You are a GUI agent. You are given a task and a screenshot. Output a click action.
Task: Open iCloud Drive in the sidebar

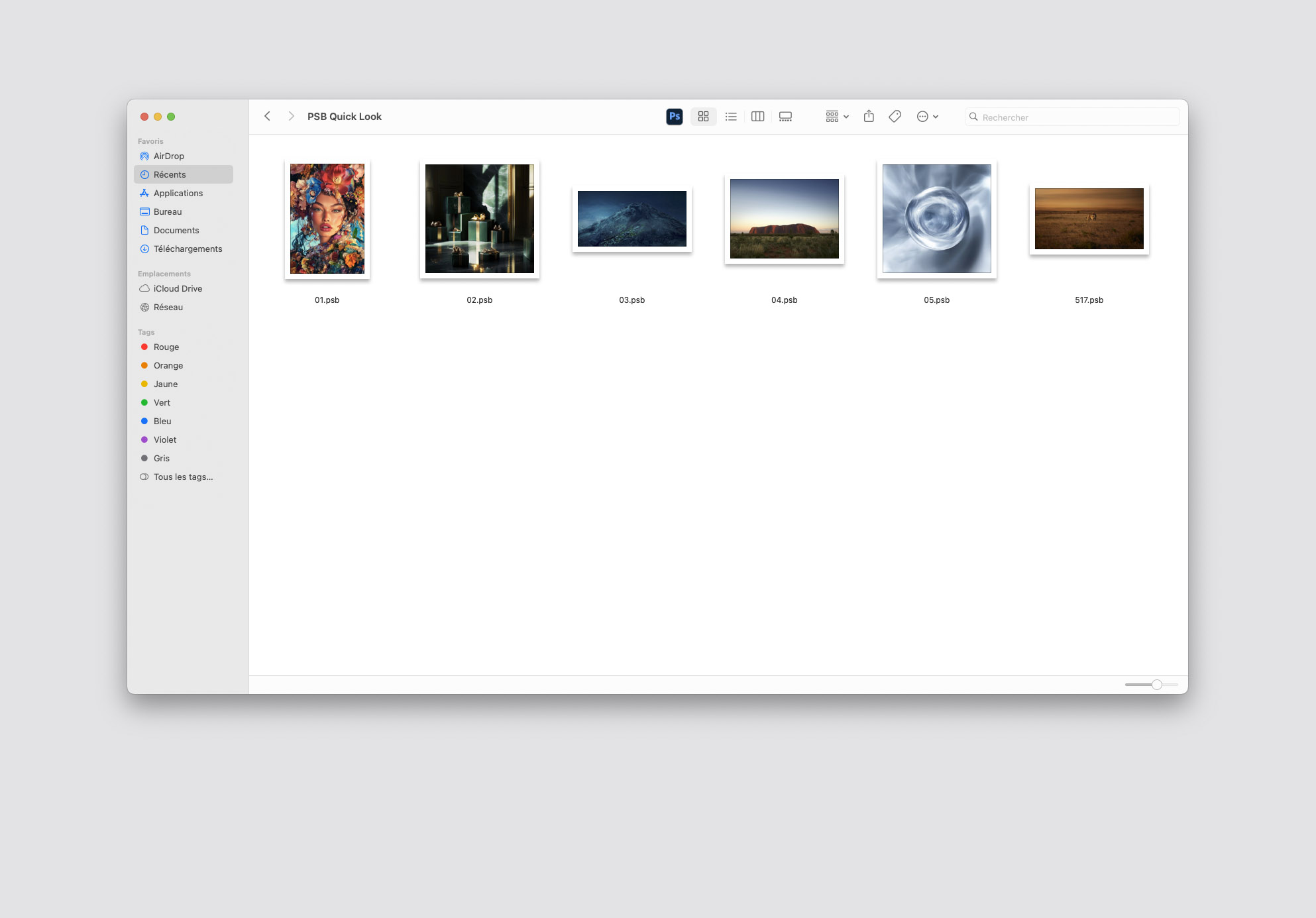click(x=178, y=288)
